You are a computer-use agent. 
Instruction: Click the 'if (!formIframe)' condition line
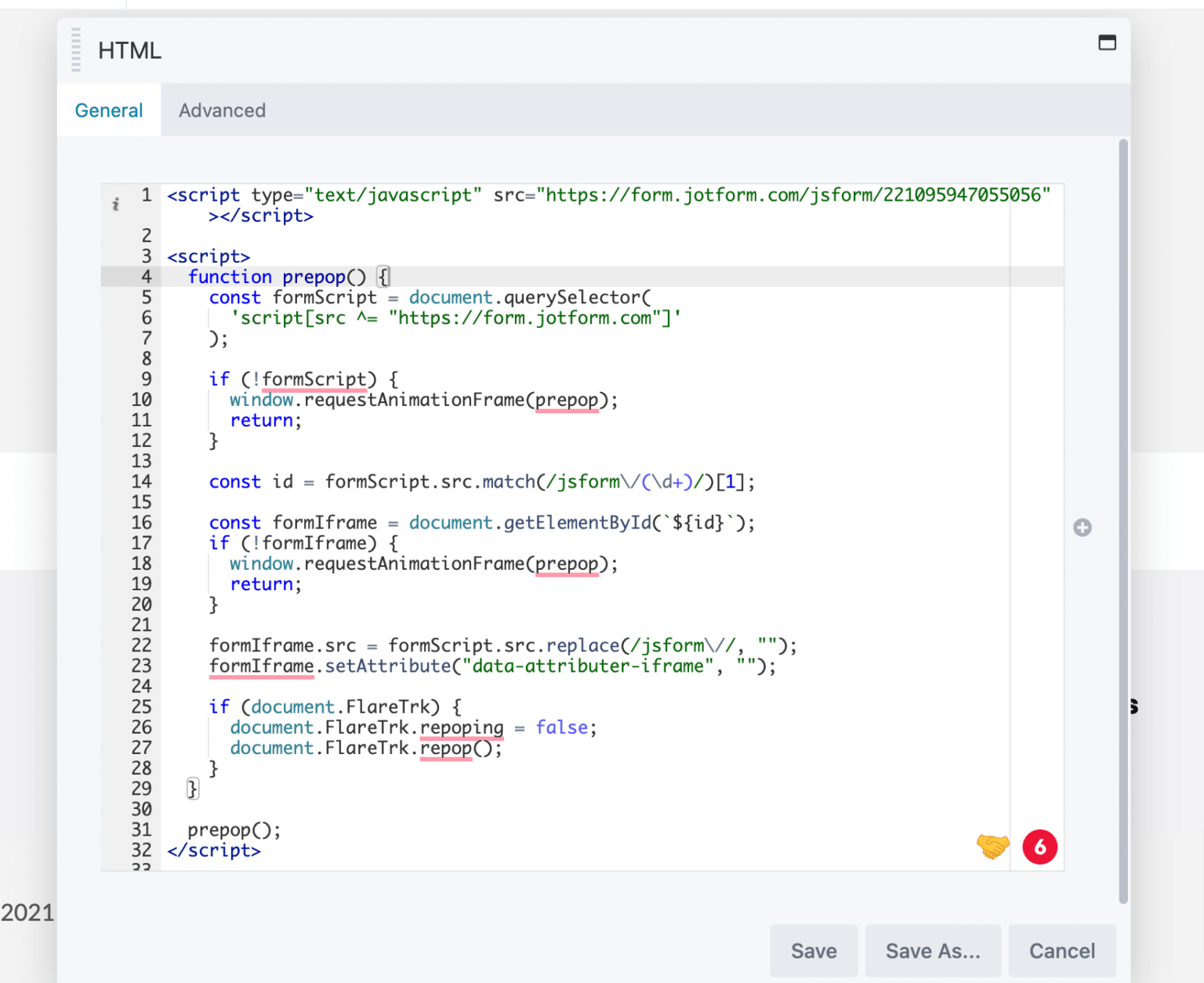[x=303, y=543]
